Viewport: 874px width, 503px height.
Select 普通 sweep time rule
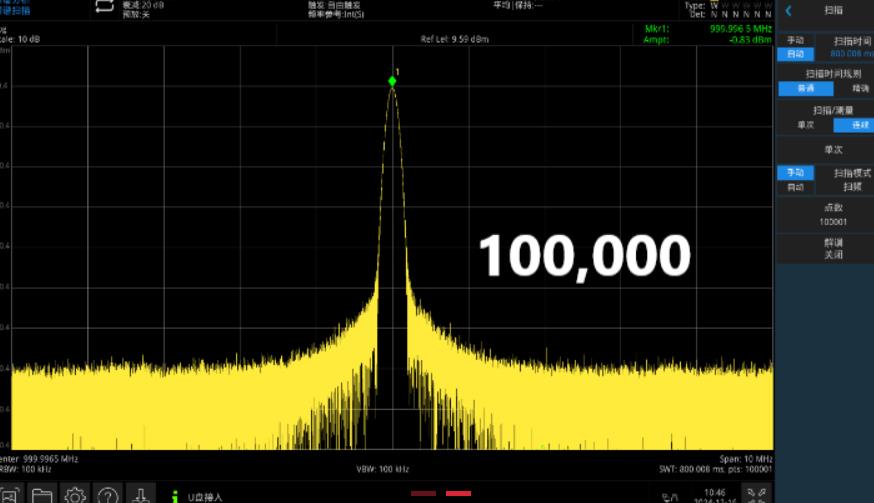[x=806, y=88]
